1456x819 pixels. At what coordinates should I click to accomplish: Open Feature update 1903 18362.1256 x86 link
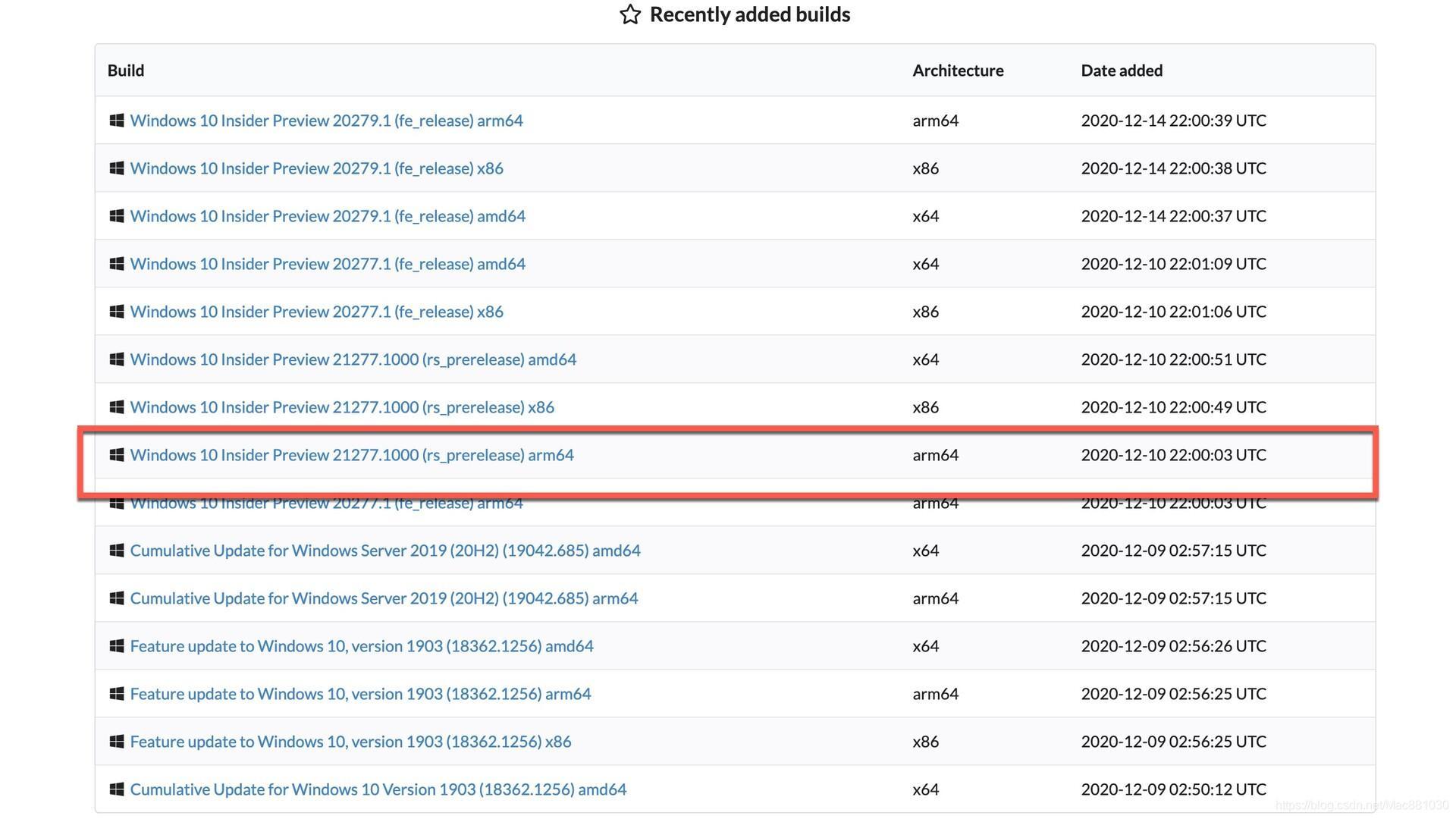tap(350, 742)
